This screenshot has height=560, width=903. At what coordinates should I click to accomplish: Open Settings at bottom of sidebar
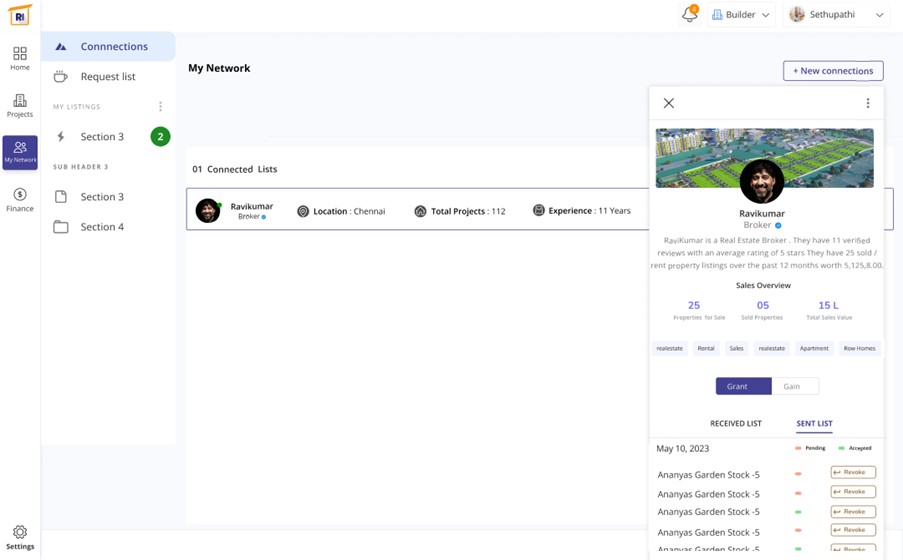pos(20,538)
